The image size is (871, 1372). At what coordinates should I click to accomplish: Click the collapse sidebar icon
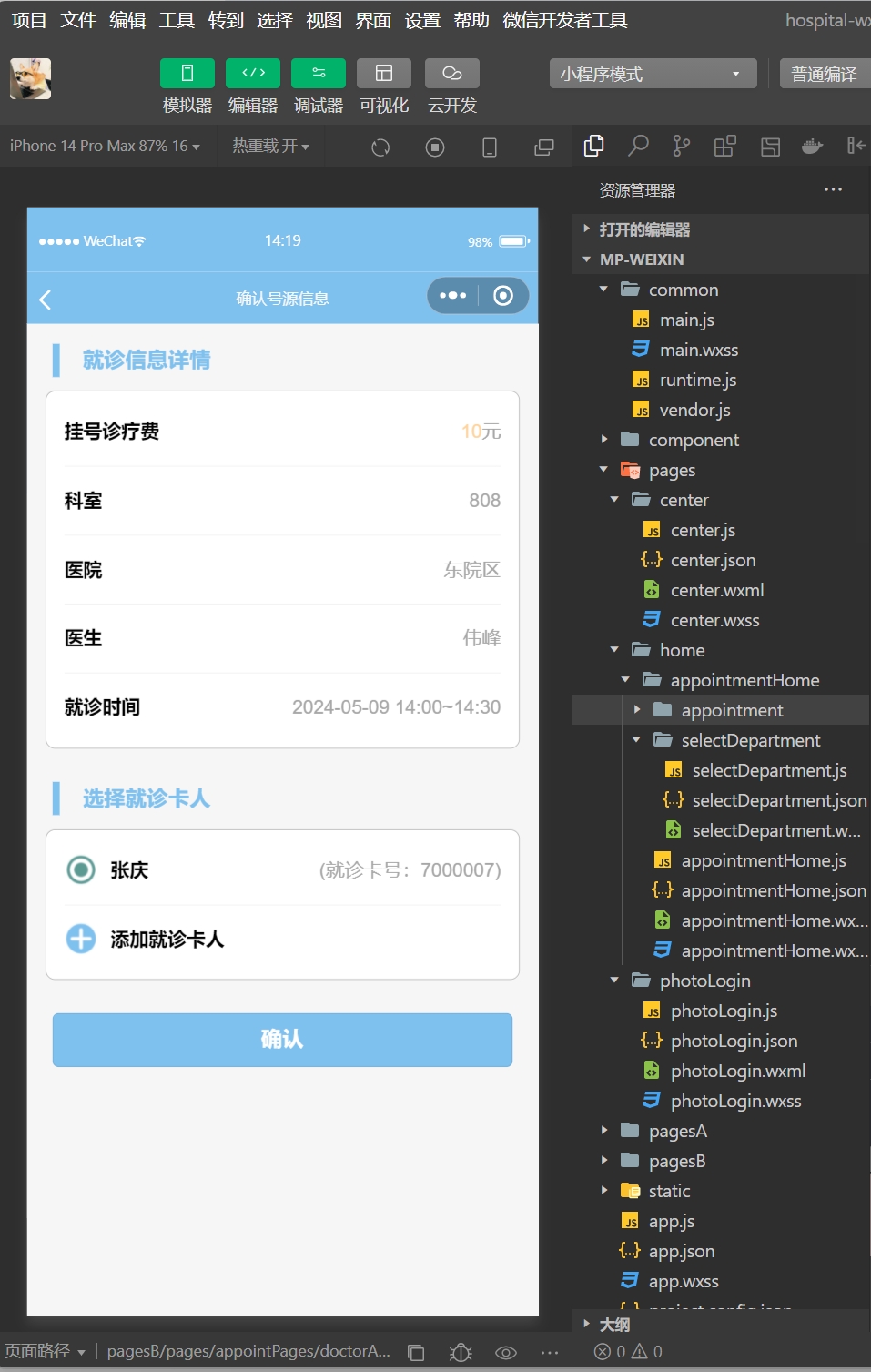click(x=856, y=146)
